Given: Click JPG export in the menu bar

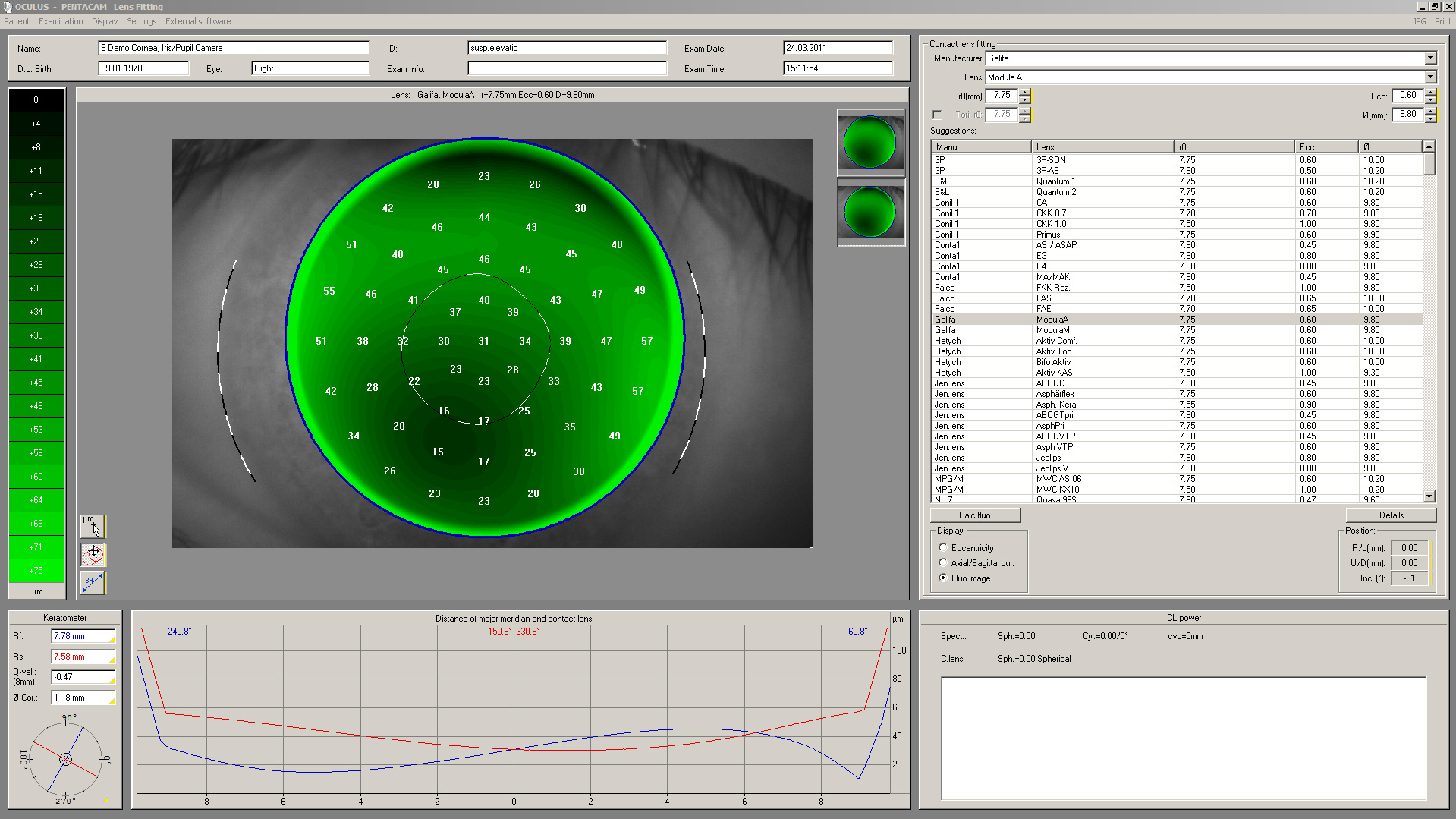Looking at the screenshot, I should [1419, 21].
